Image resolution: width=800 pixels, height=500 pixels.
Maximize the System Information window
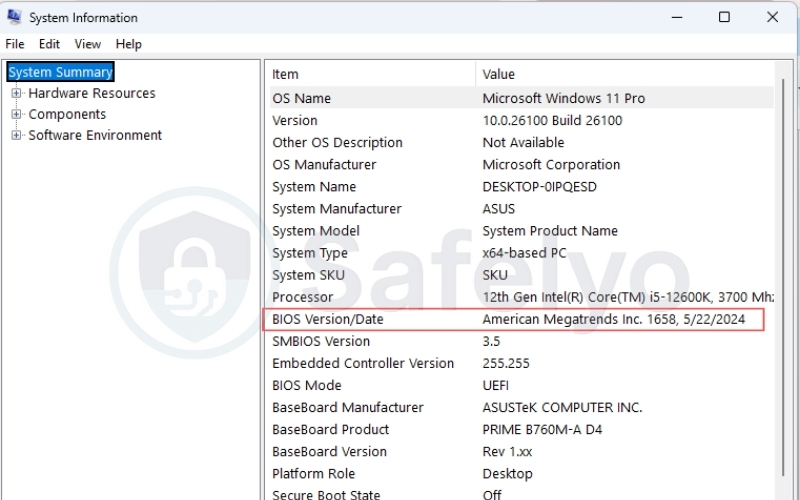(x=724, y=17)
